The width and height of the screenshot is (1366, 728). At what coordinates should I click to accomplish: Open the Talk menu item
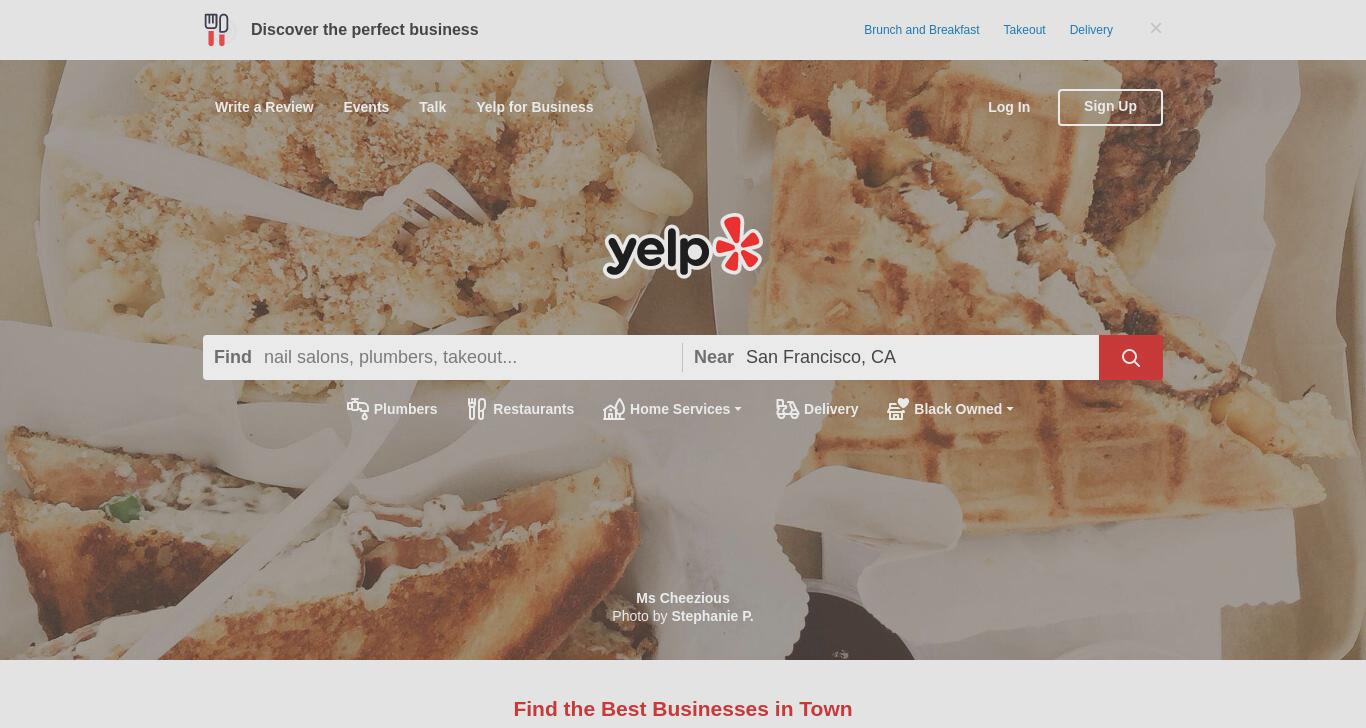433,107
